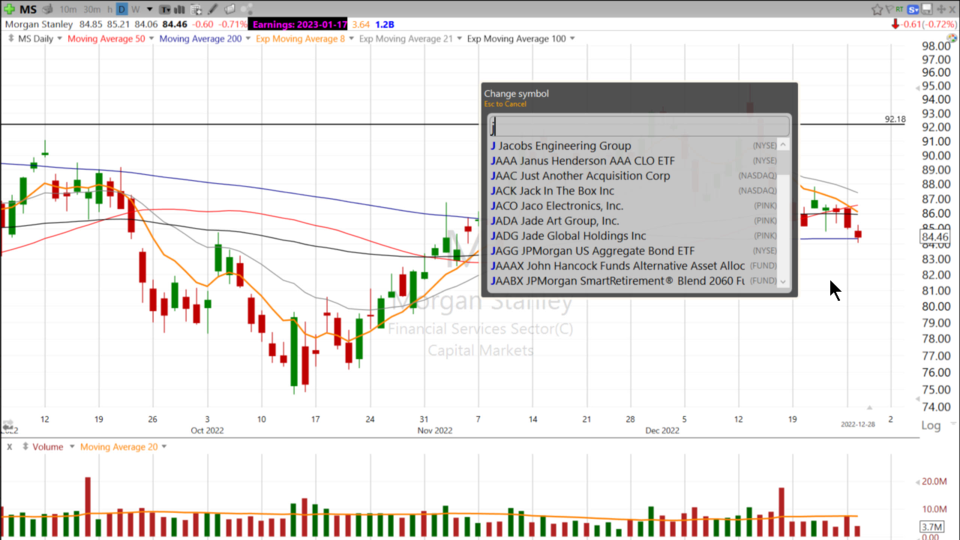Click the star favorite icon

877,9
